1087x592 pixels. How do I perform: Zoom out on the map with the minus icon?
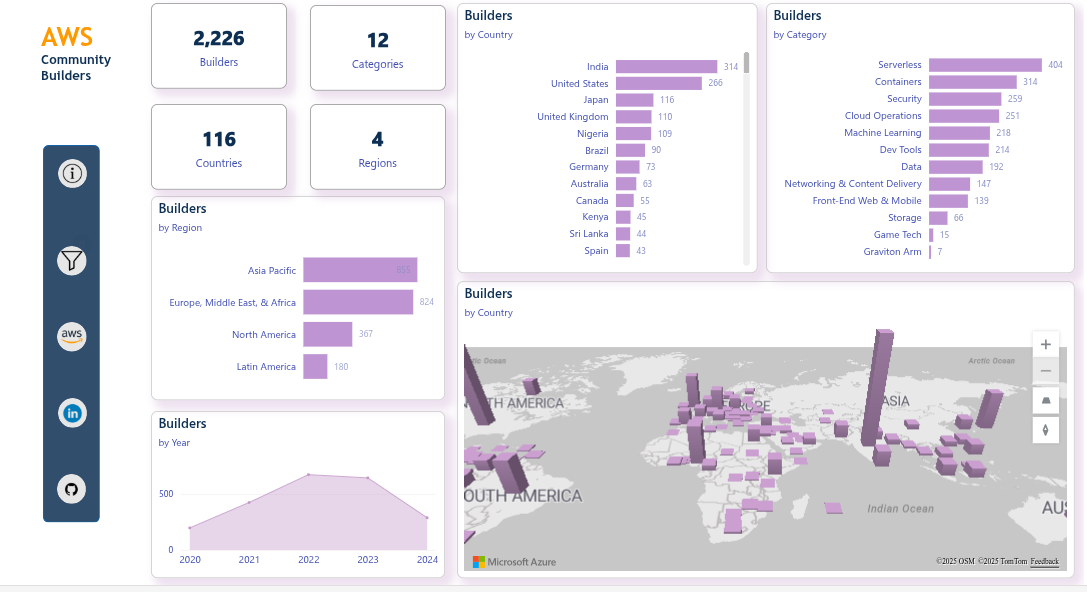1045,370
